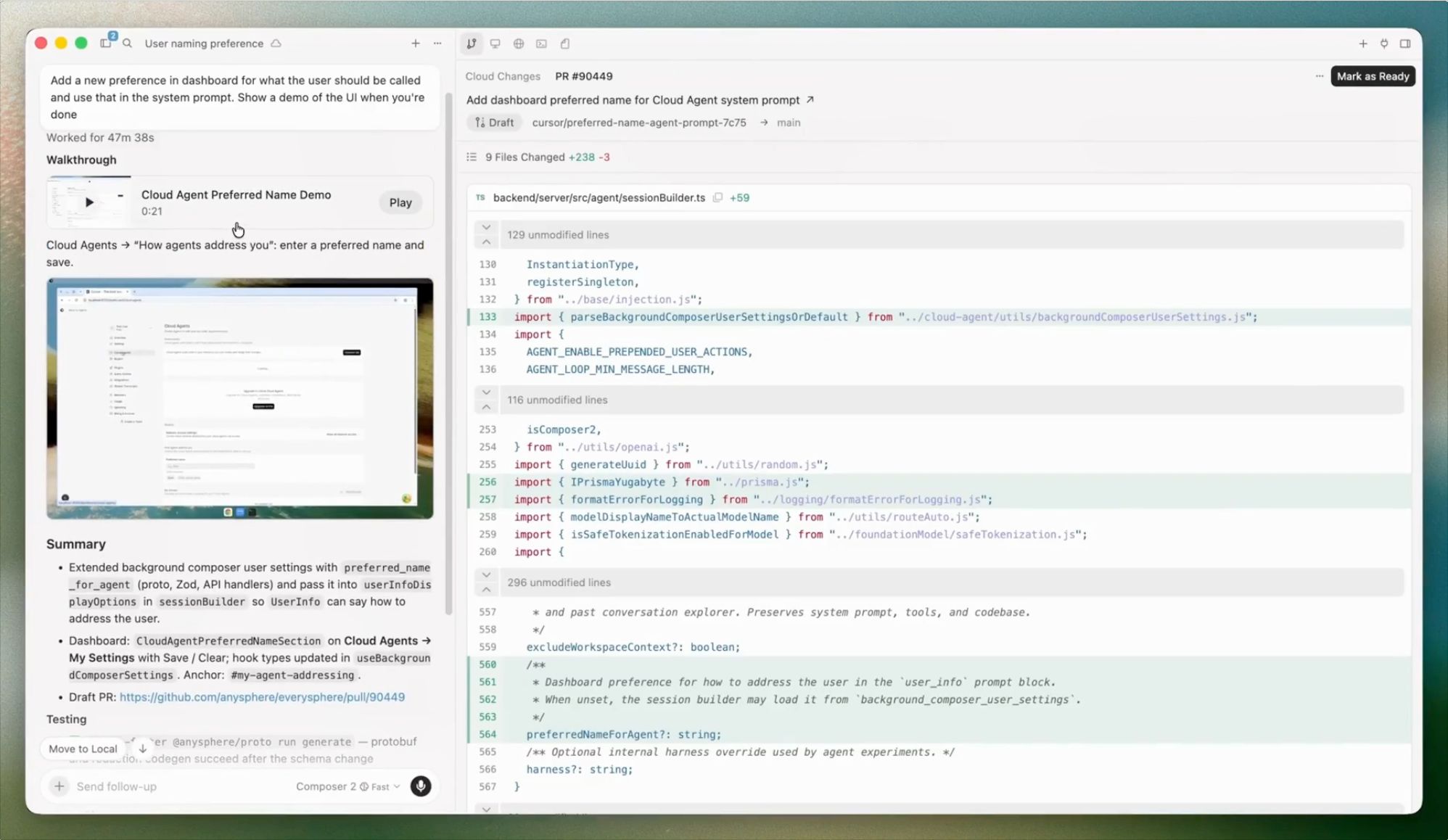Viewport: 1448px width, 840px height.
Task: Open the Composer 2 Fast model dropdown
Action: coord(347,786)
